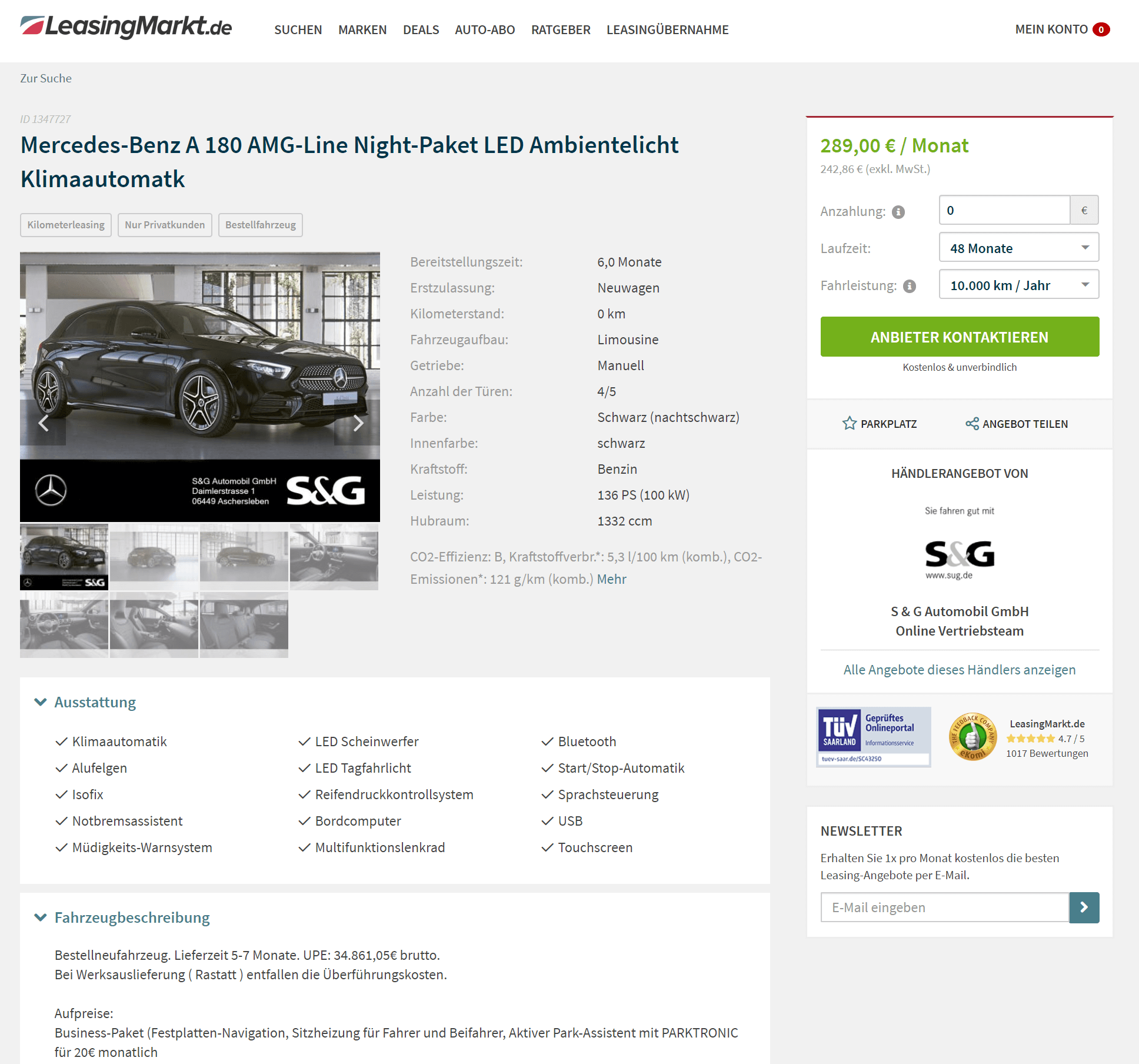Viewport: 1139px width, 1064px height.
Task: Open Alle Angebote dieses Händlers anzeigen
Action: pos(960,670)
